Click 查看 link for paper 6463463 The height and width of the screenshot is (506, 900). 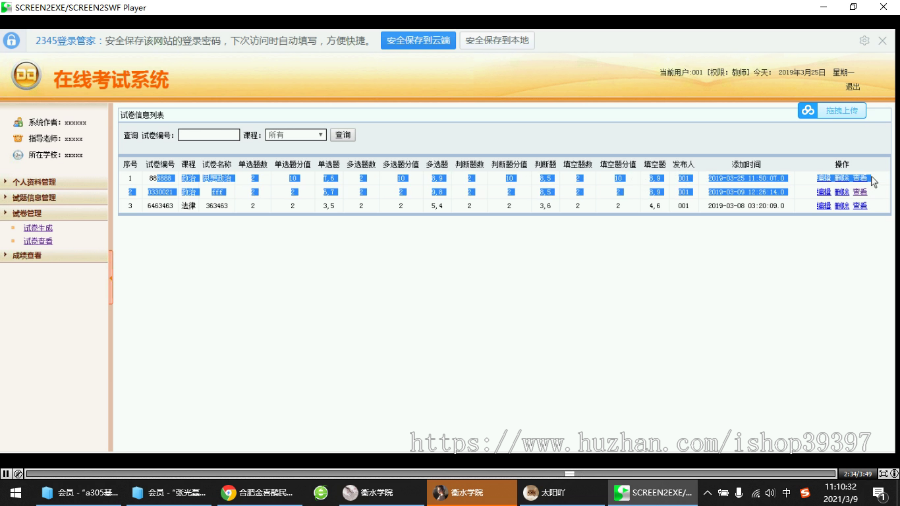click(860, 205)
